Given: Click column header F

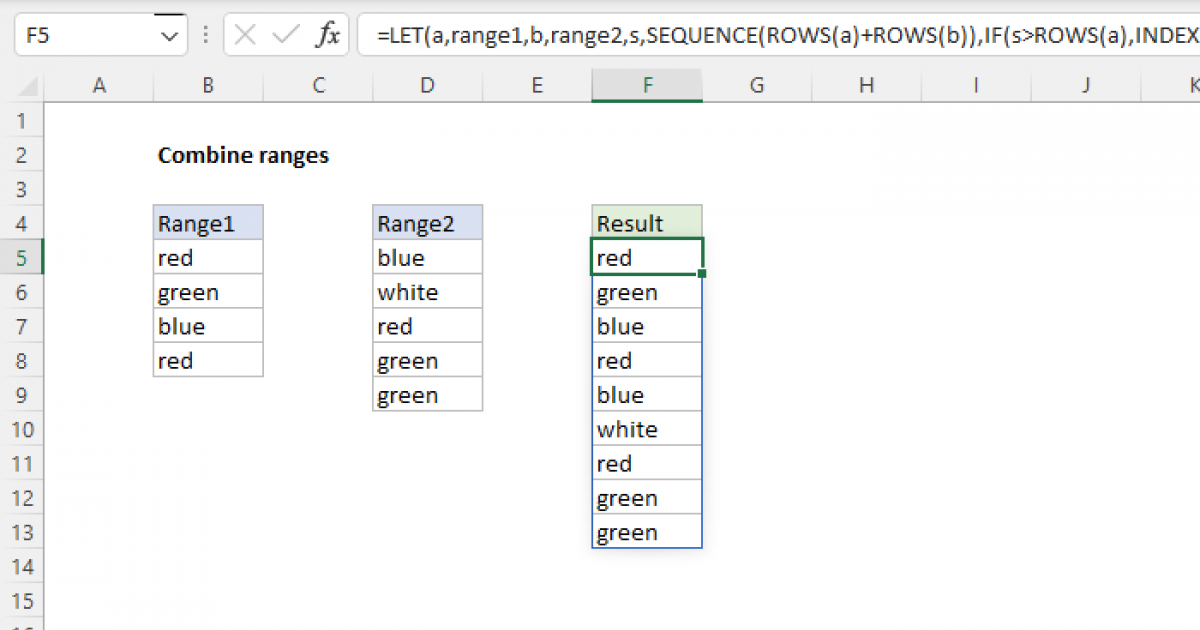Looking at the screenshot, I should [x=646, y=86].
